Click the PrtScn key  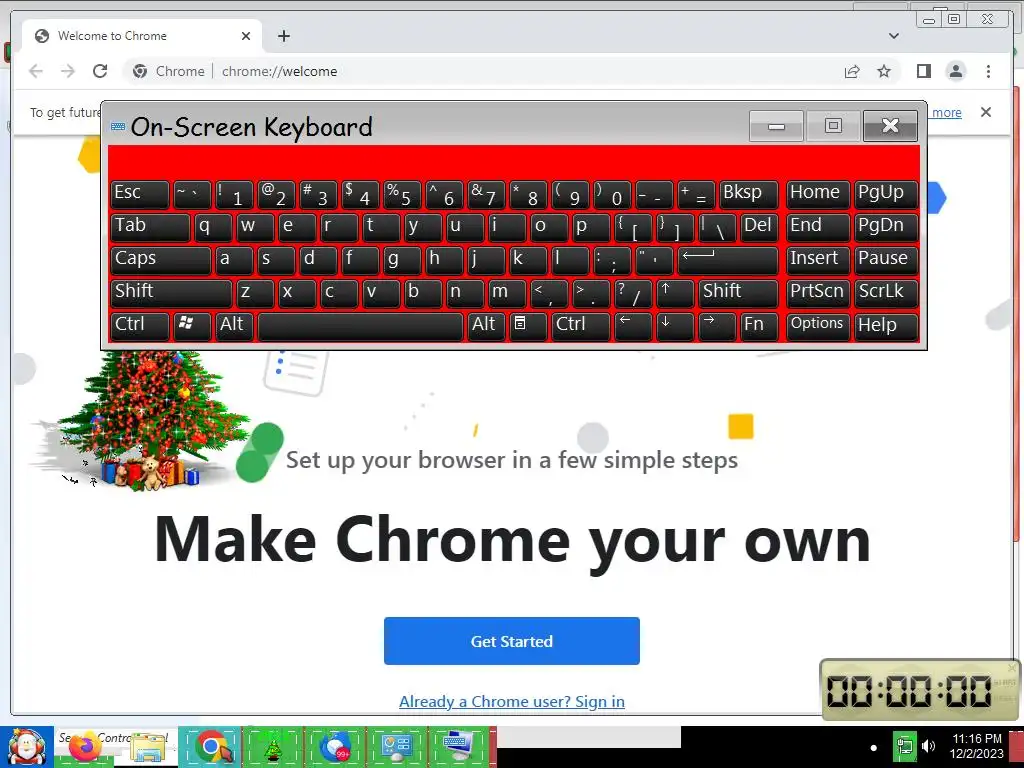[818, 293]
